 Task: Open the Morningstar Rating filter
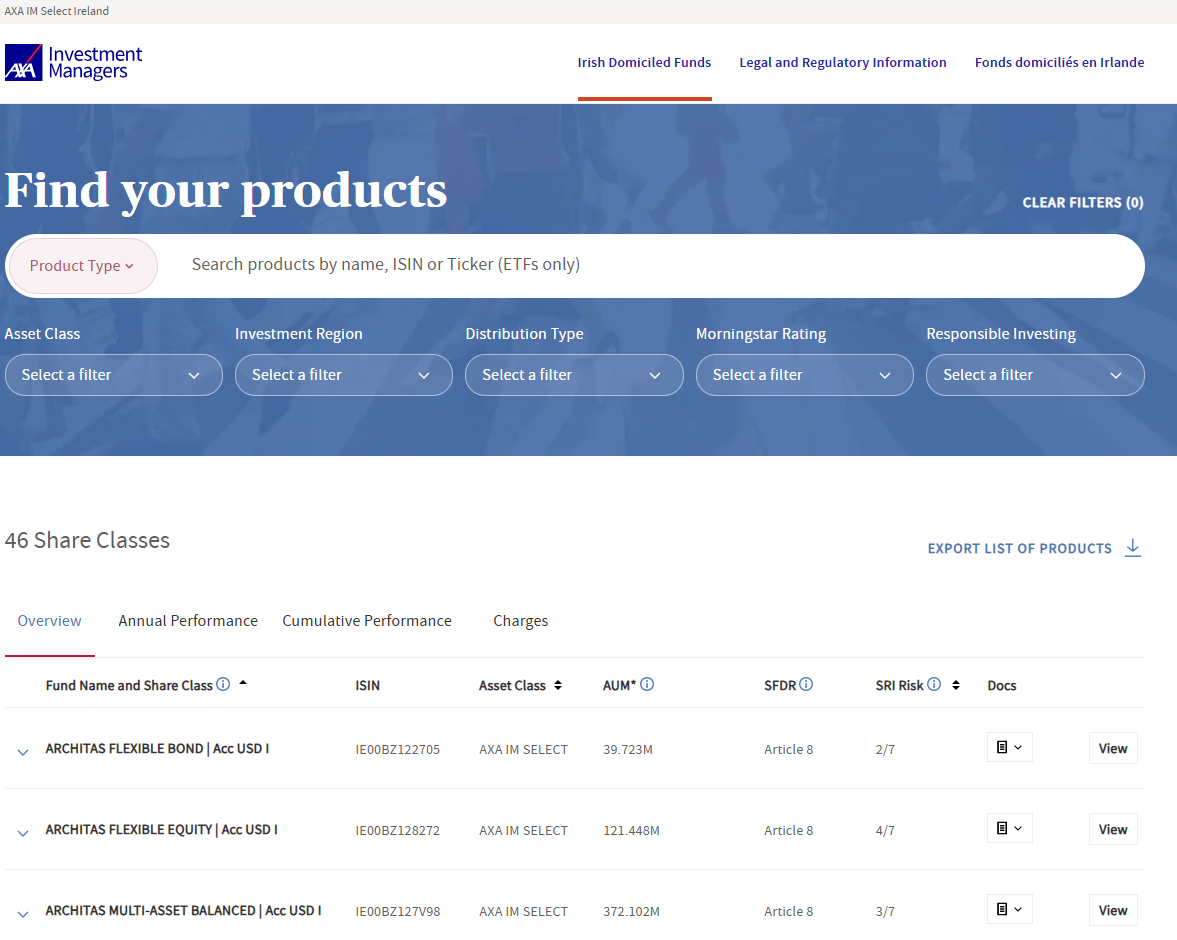click(x=804, y=374)
